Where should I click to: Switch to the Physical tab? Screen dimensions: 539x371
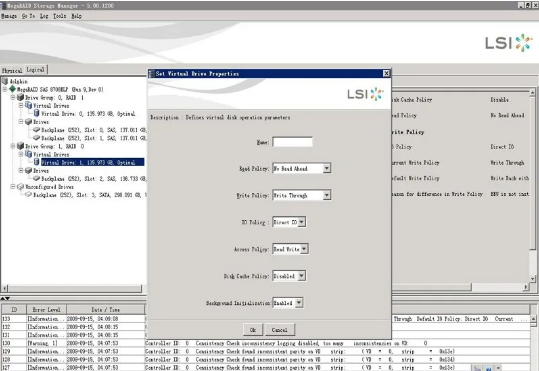(x=12, y=70)
